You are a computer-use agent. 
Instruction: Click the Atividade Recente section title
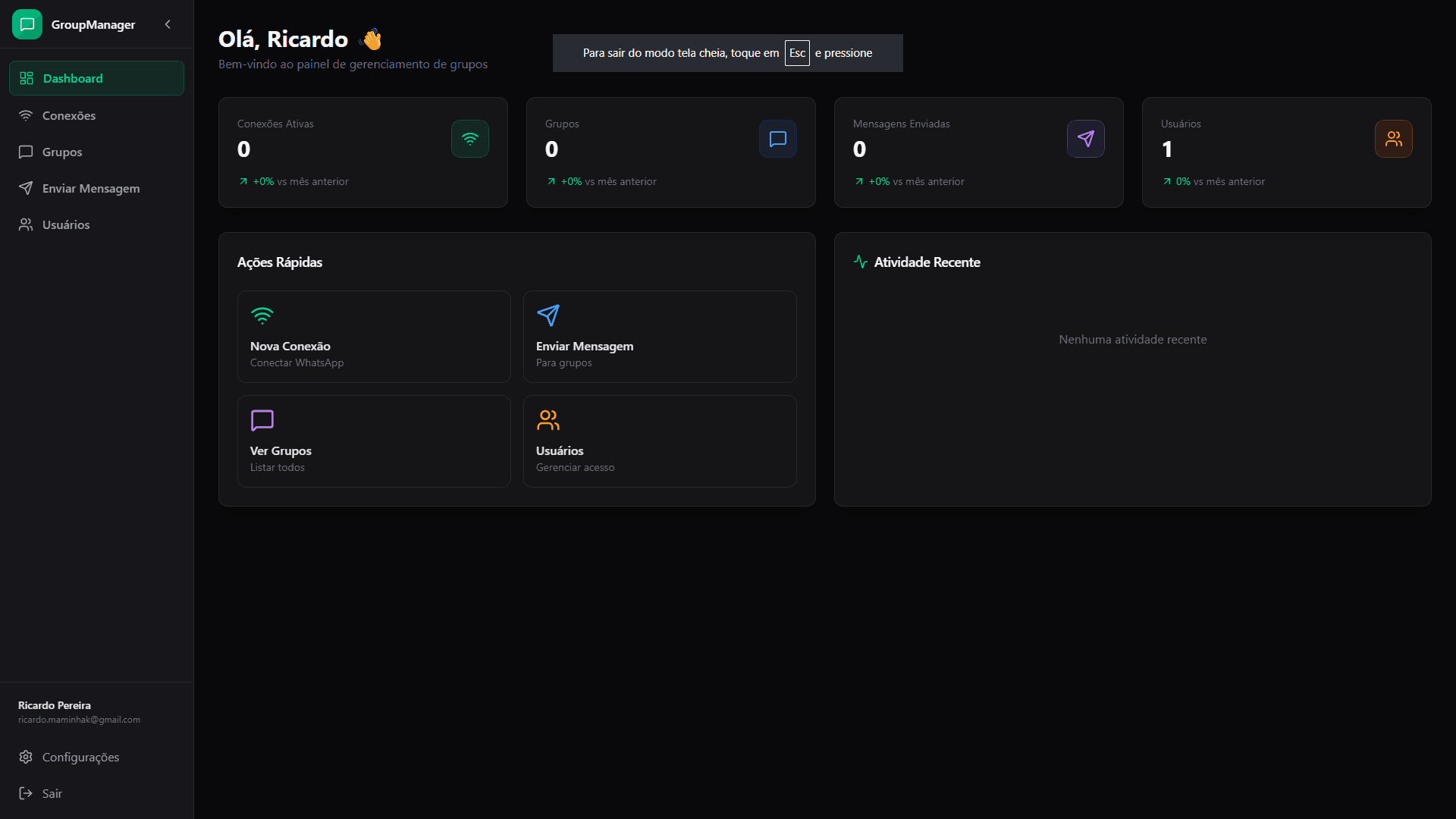[927, 262]
